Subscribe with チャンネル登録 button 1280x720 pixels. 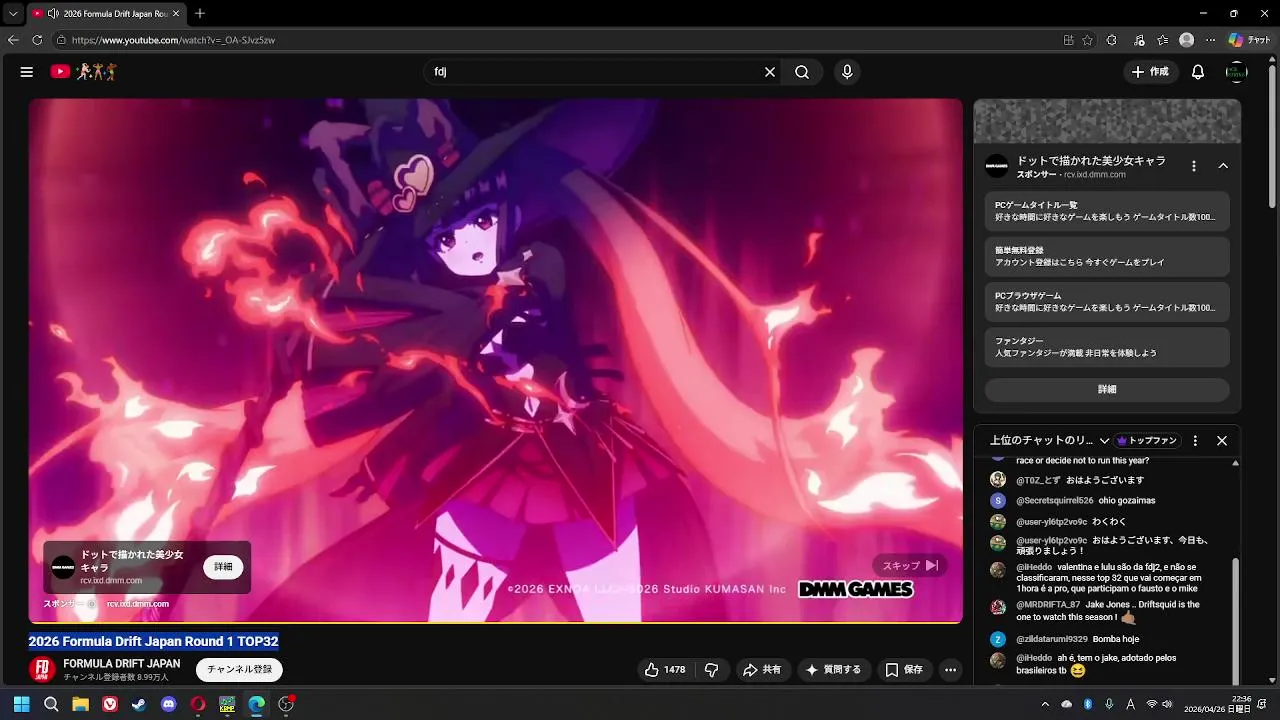coord(239,669)
